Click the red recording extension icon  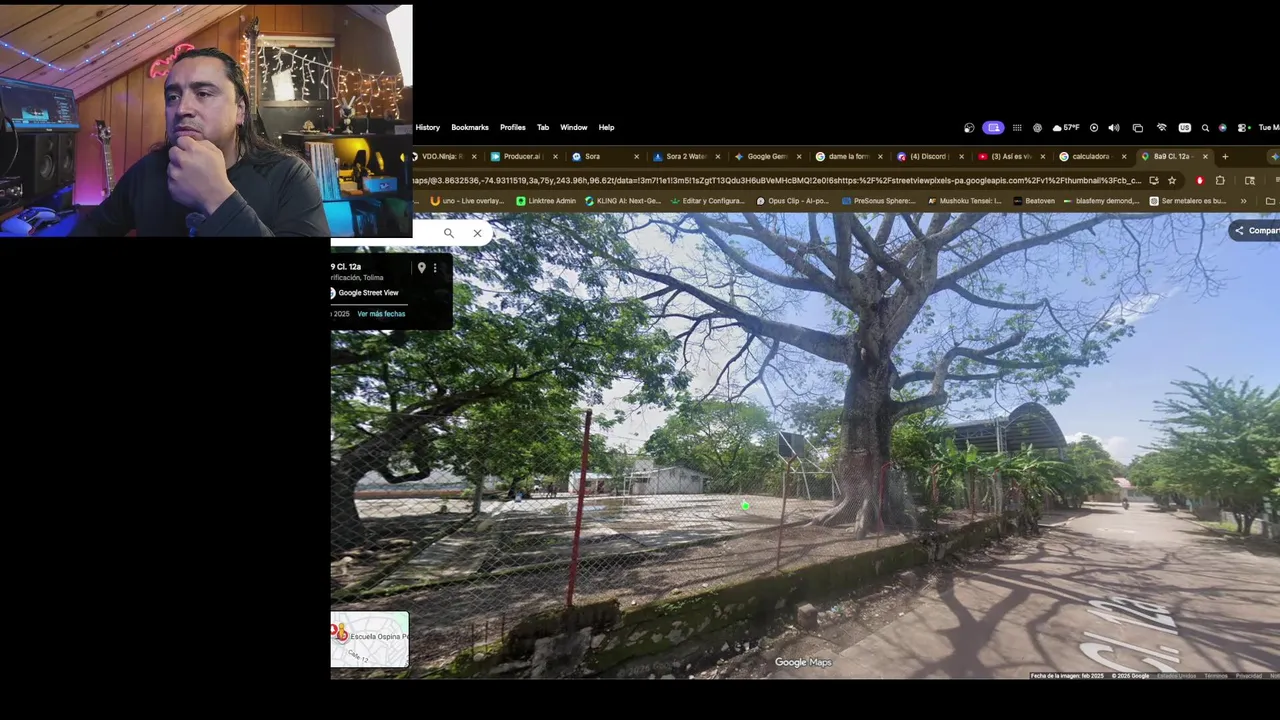1199,181
